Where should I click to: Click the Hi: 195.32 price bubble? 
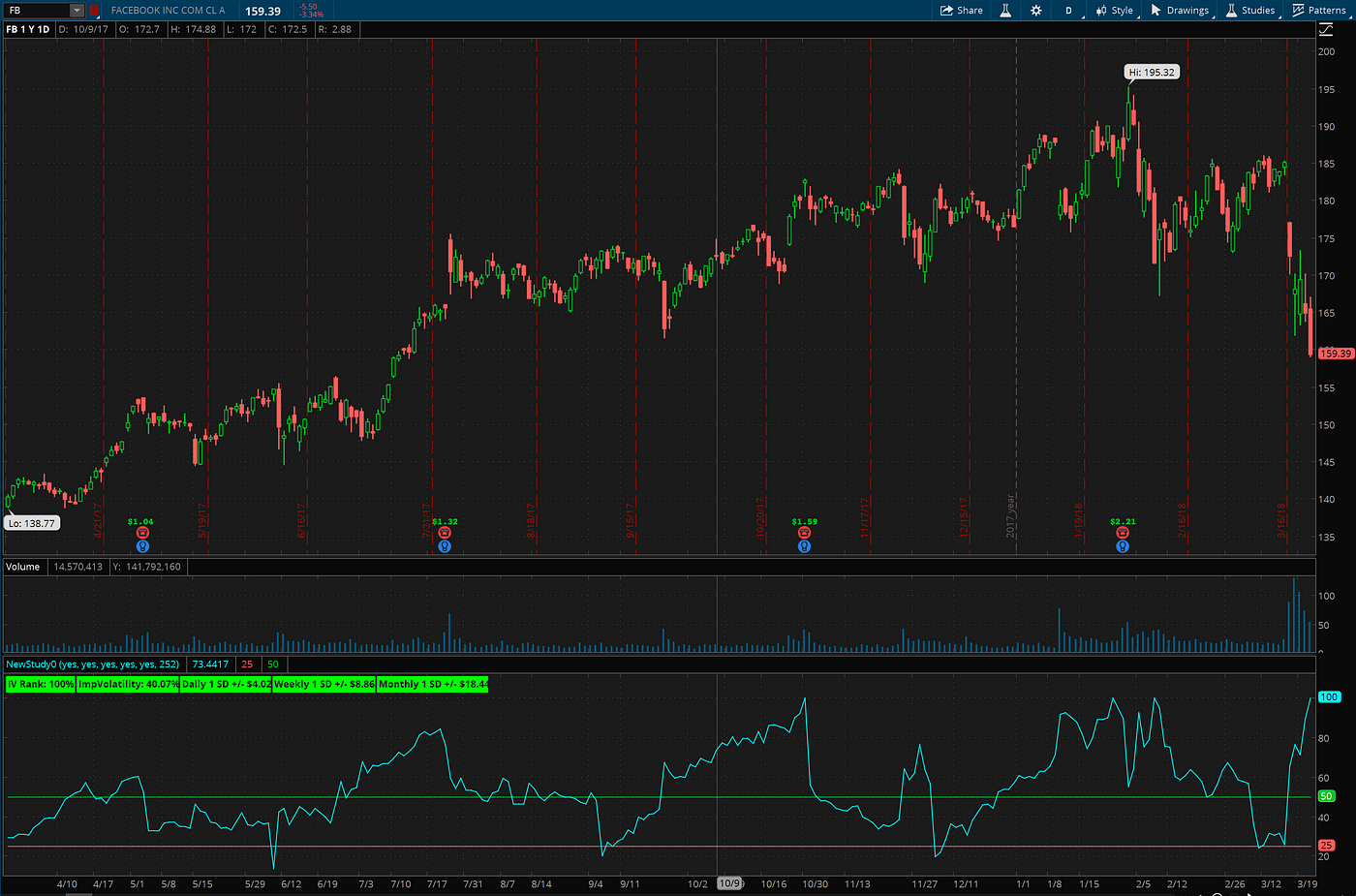(1152, 73)
